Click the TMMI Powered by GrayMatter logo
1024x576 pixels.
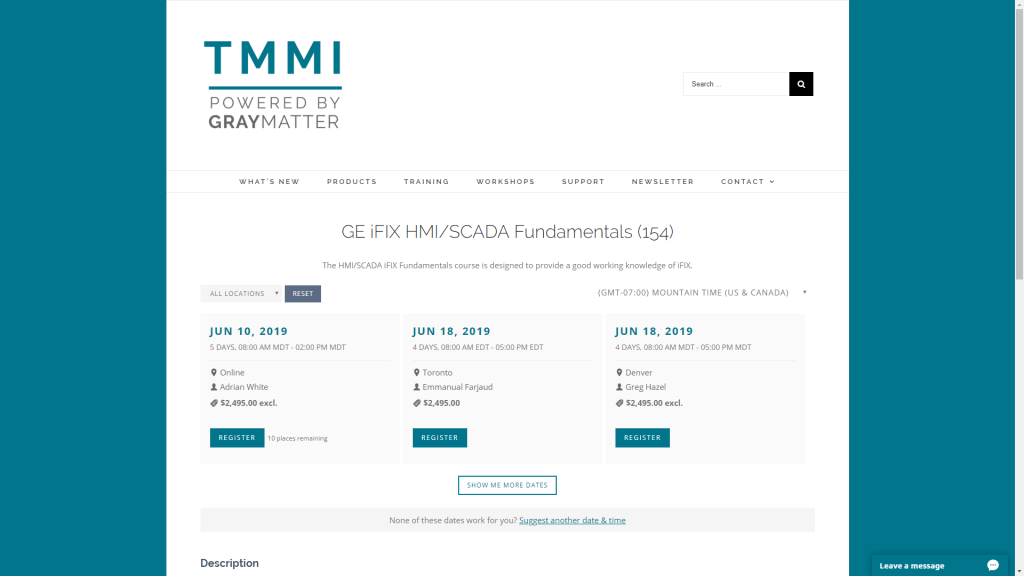coord(273,85)
